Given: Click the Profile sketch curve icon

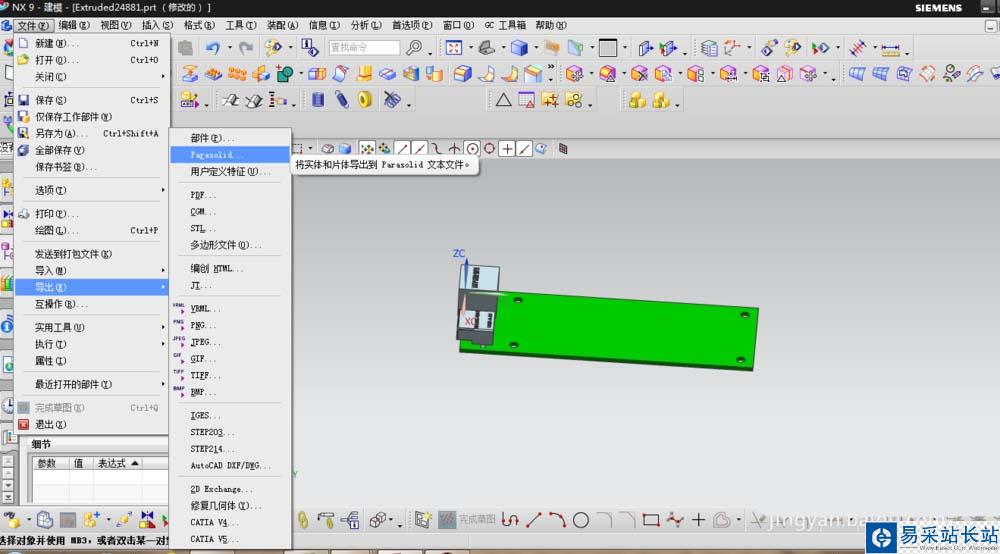Looking at the screenshot, I should coord(510,520).
